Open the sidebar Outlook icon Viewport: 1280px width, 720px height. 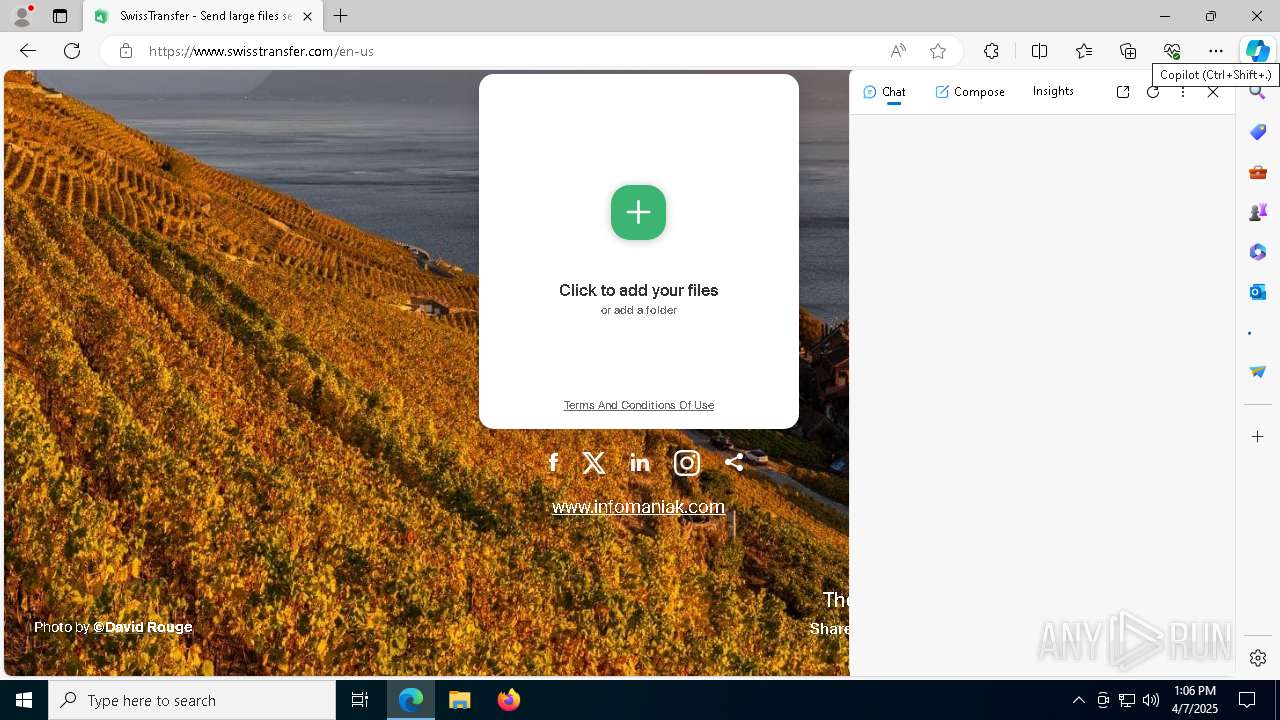[1258, 292]
